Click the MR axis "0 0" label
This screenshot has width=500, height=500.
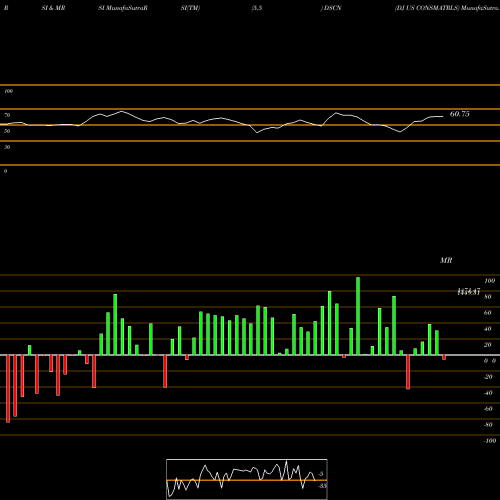tap(490, 361)
